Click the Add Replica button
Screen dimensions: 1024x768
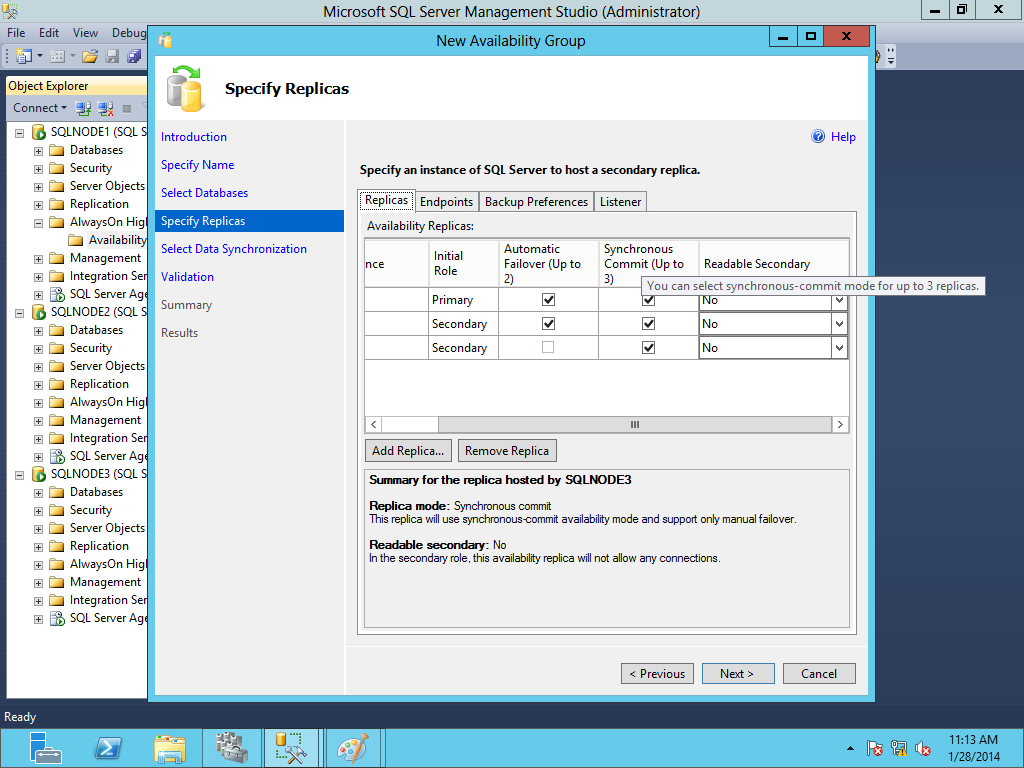(408, 451)
